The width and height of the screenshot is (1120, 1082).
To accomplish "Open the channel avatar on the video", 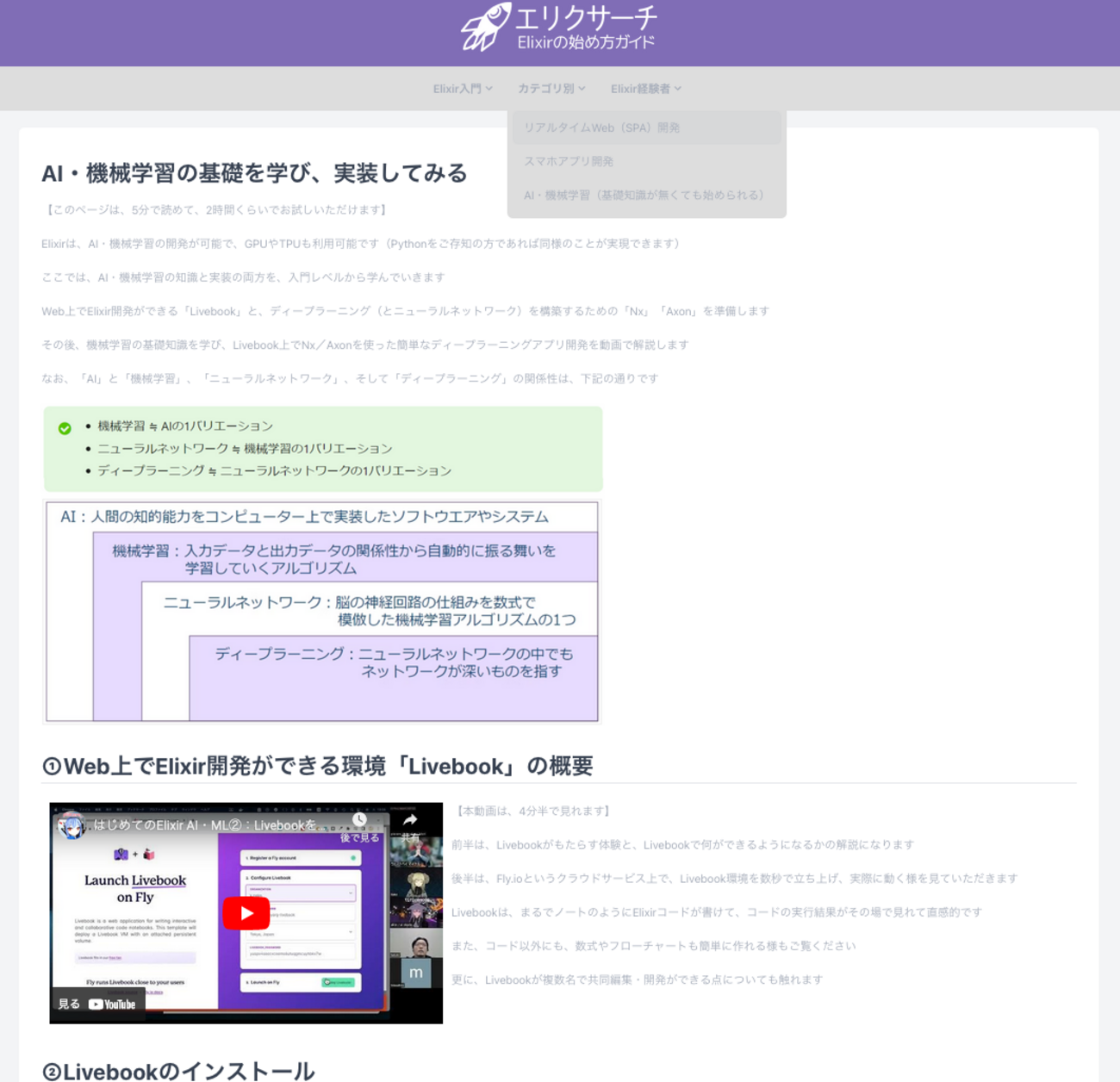I will click(x=72, y=826).
